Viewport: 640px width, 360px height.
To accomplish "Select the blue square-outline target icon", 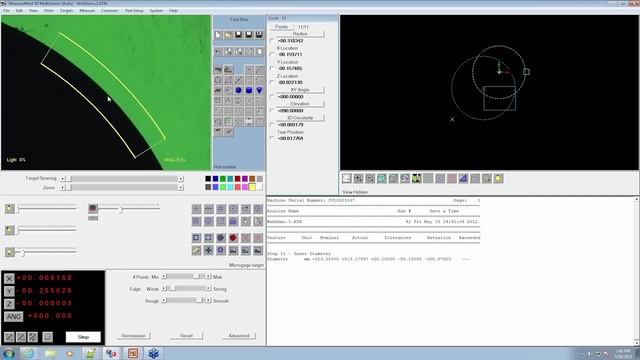I will point(196,238).
